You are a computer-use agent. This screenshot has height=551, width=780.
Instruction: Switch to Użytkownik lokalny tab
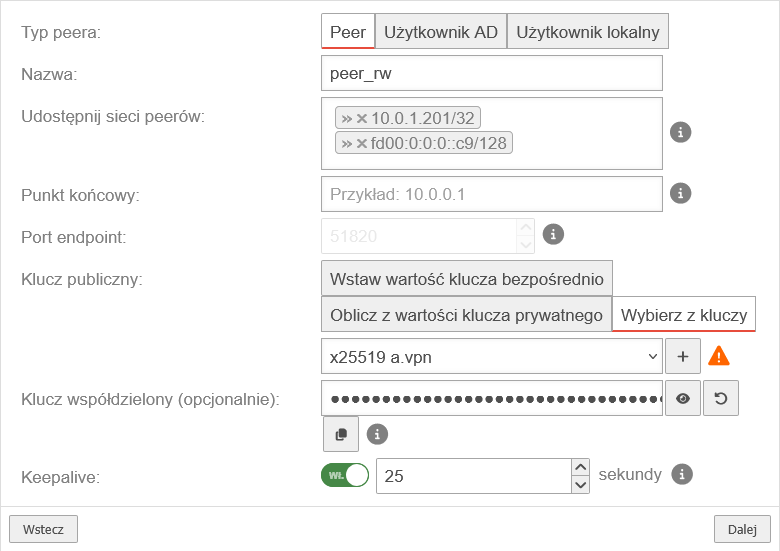coord(587,31)
